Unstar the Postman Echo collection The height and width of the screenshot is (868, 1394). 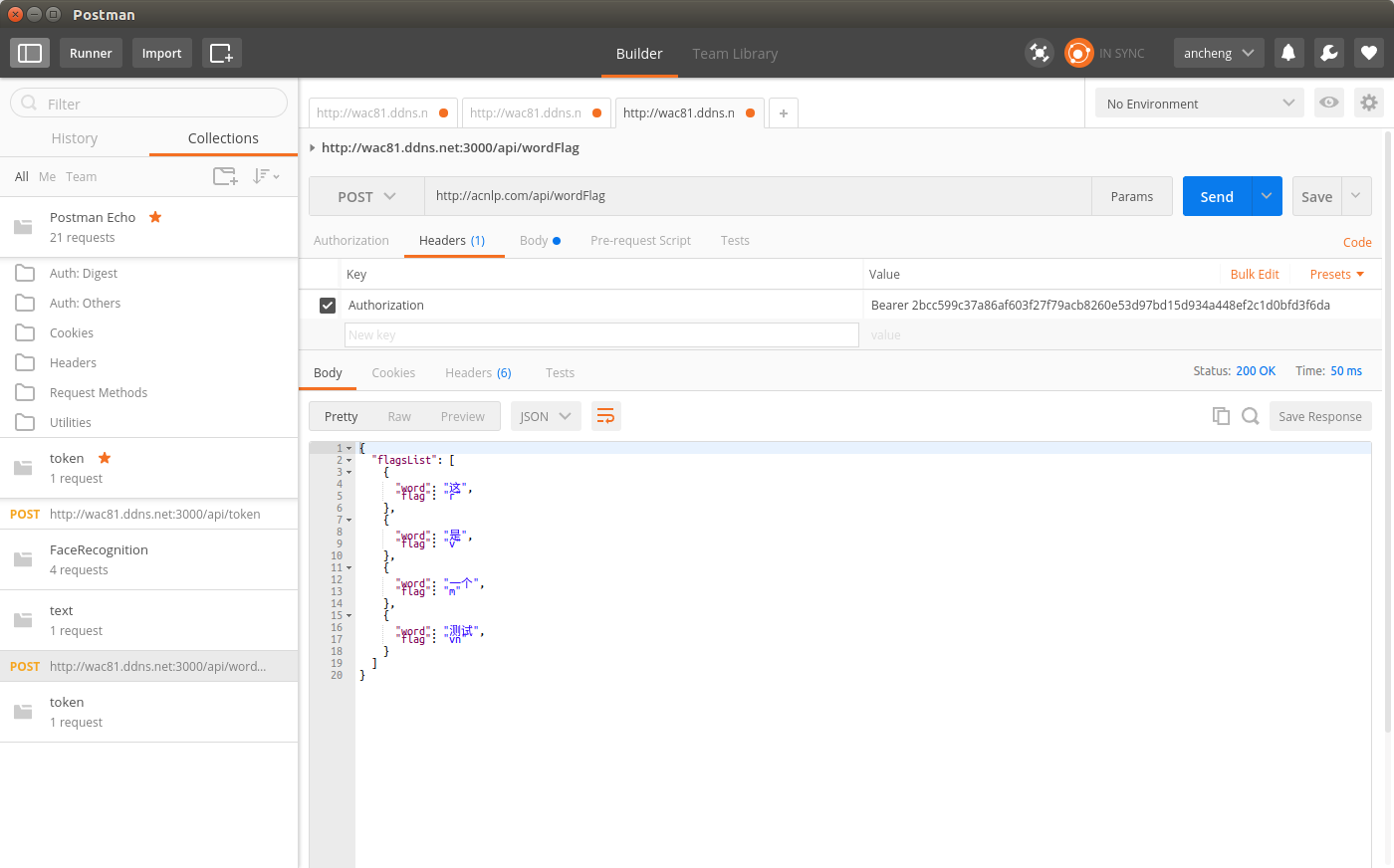[155, 217]
